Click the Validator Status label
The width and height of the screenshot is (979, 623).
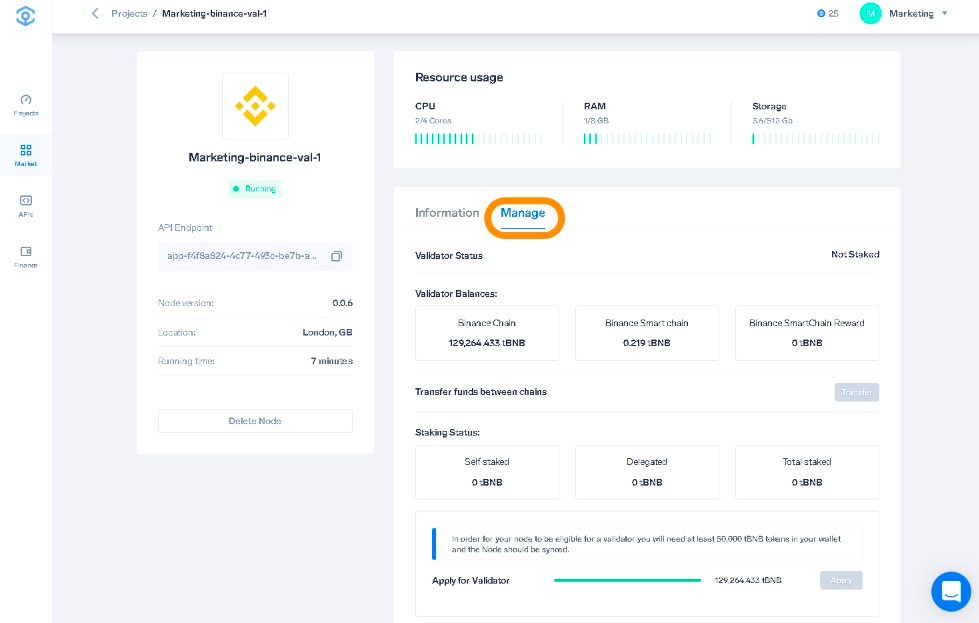click(449, 255)
